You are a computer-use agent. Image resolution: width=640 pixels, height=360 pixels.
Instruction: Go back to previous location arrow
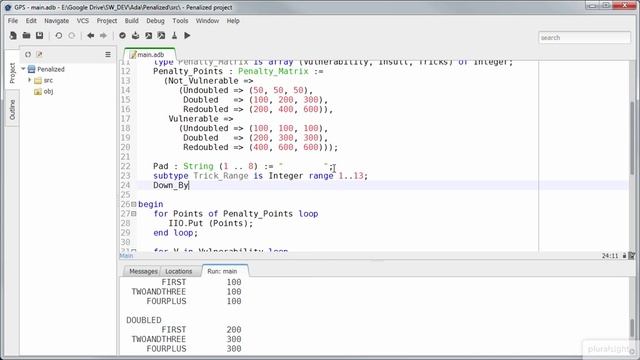pyautogui.click(x=91, y=36)
